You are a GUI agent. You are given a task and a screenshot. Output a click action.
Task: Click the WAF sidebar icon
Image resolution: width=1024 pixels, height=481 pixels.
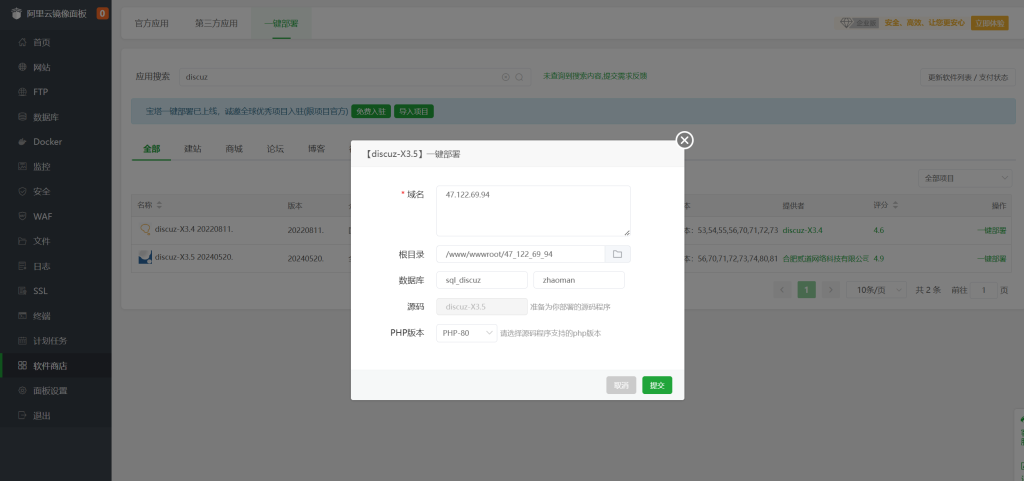click(22, 216)
